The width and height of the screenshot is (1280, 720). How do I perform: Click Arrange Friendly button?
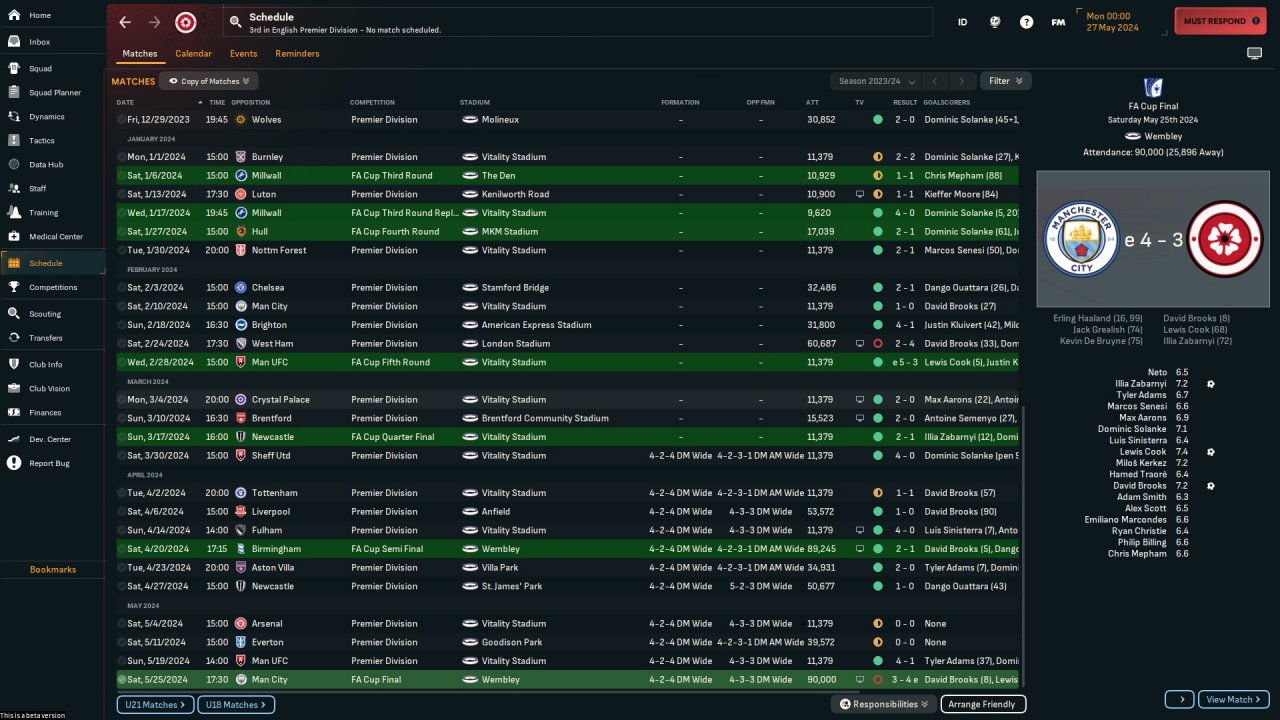click(983, 704)
